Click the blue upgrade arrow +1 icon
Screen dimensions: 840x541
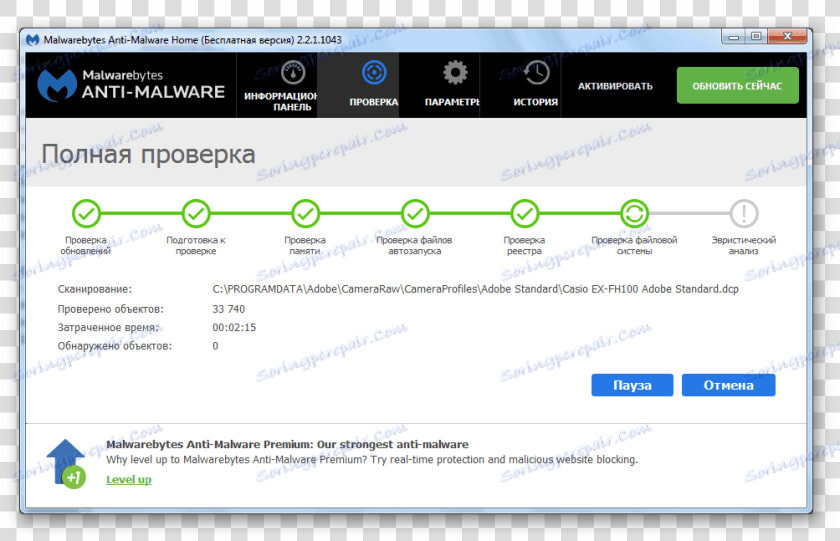pos(66,463)
